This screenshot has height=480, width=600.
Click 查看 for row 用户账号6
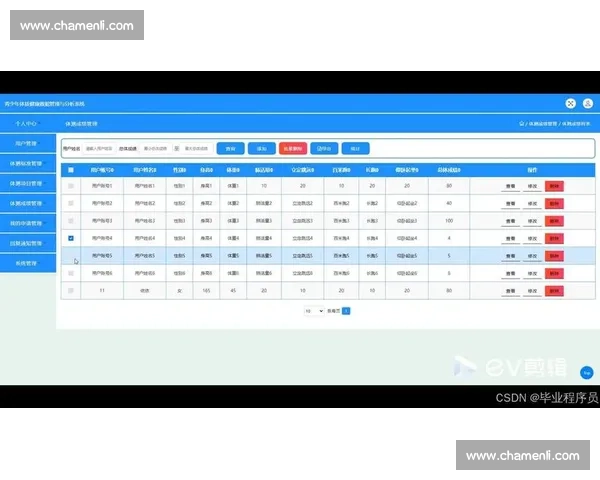point(510,274)
